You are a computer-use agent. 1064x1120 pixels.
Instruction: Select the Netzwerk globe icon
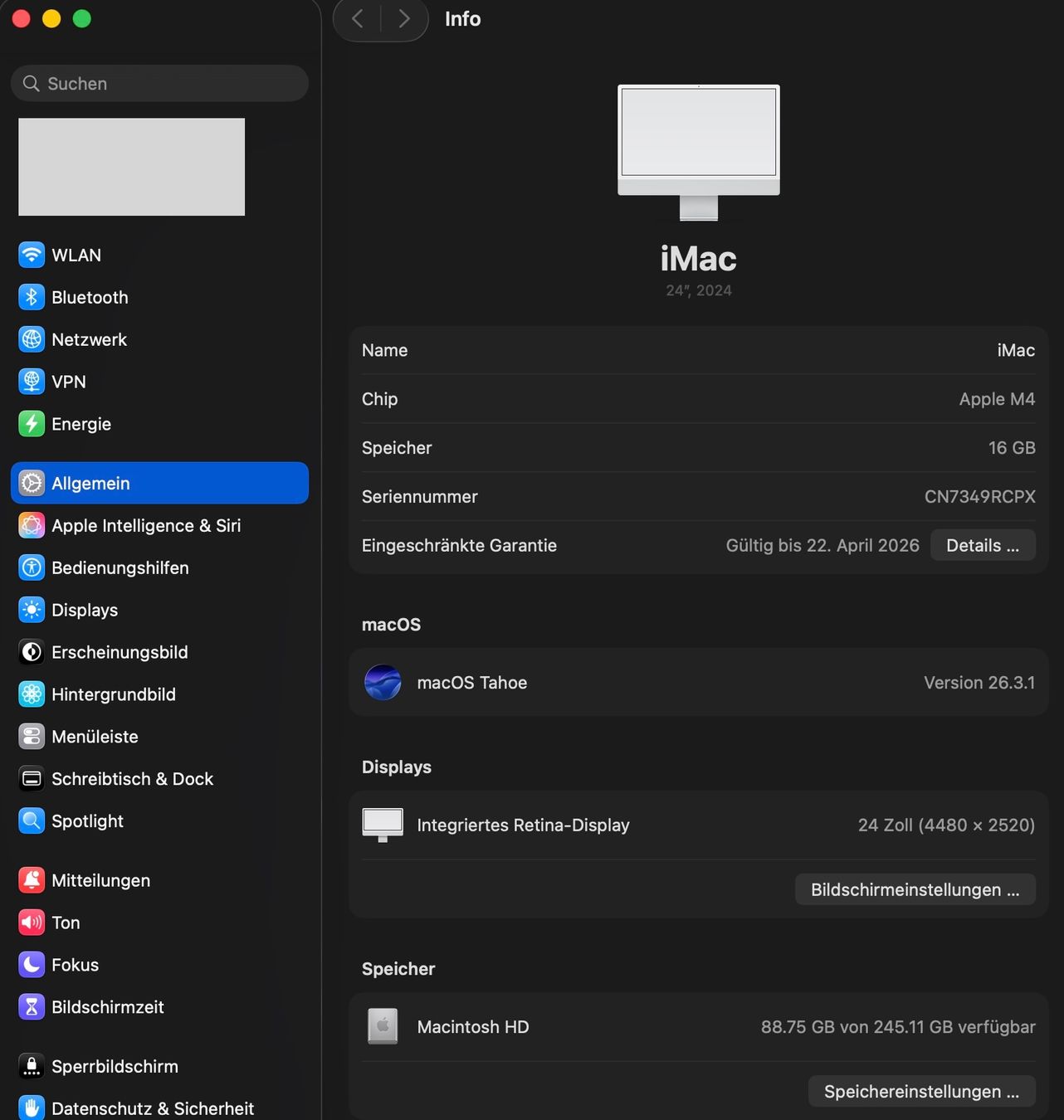click(x=32, y=339)
